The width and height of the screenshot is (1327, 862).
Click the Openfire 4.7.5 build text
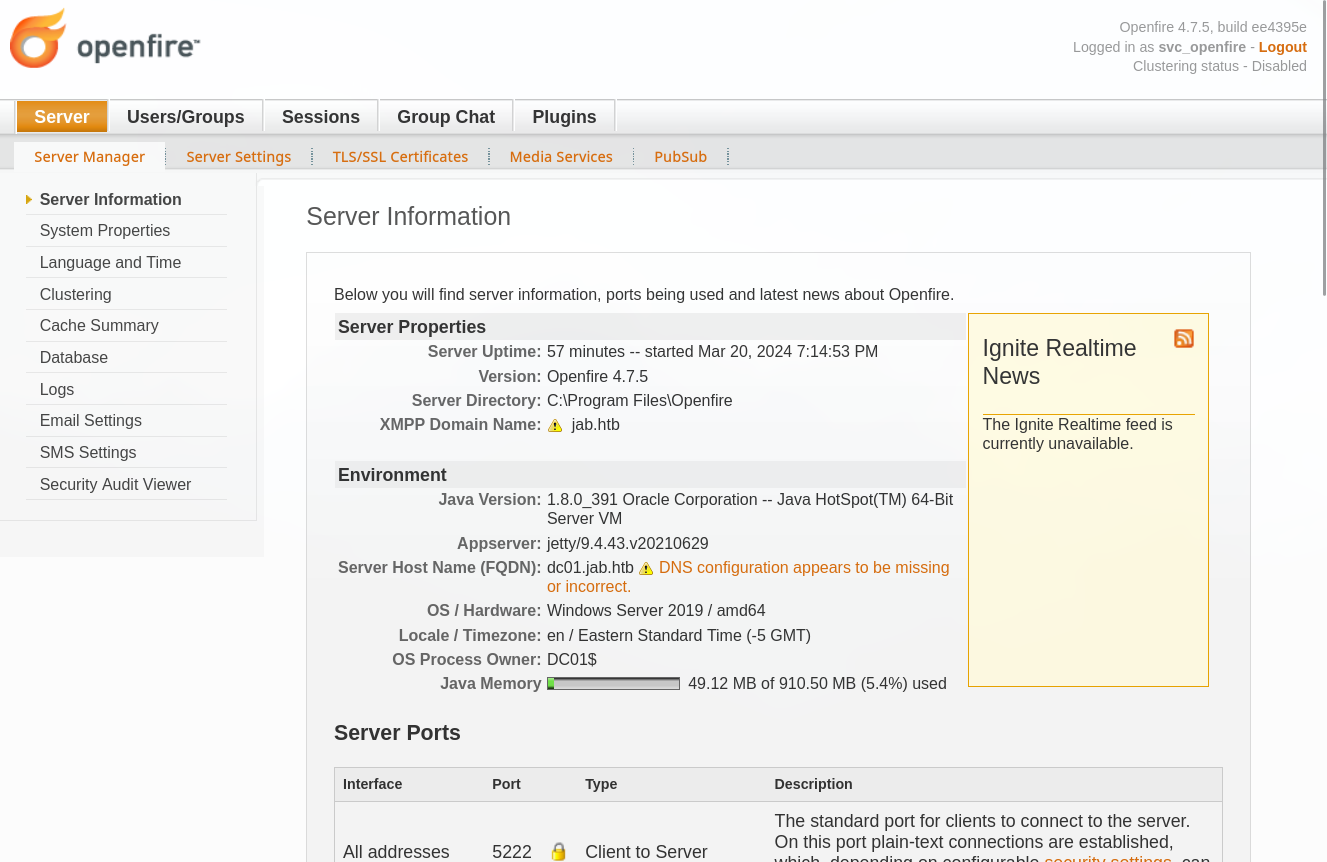click(x=1213, y=27)
